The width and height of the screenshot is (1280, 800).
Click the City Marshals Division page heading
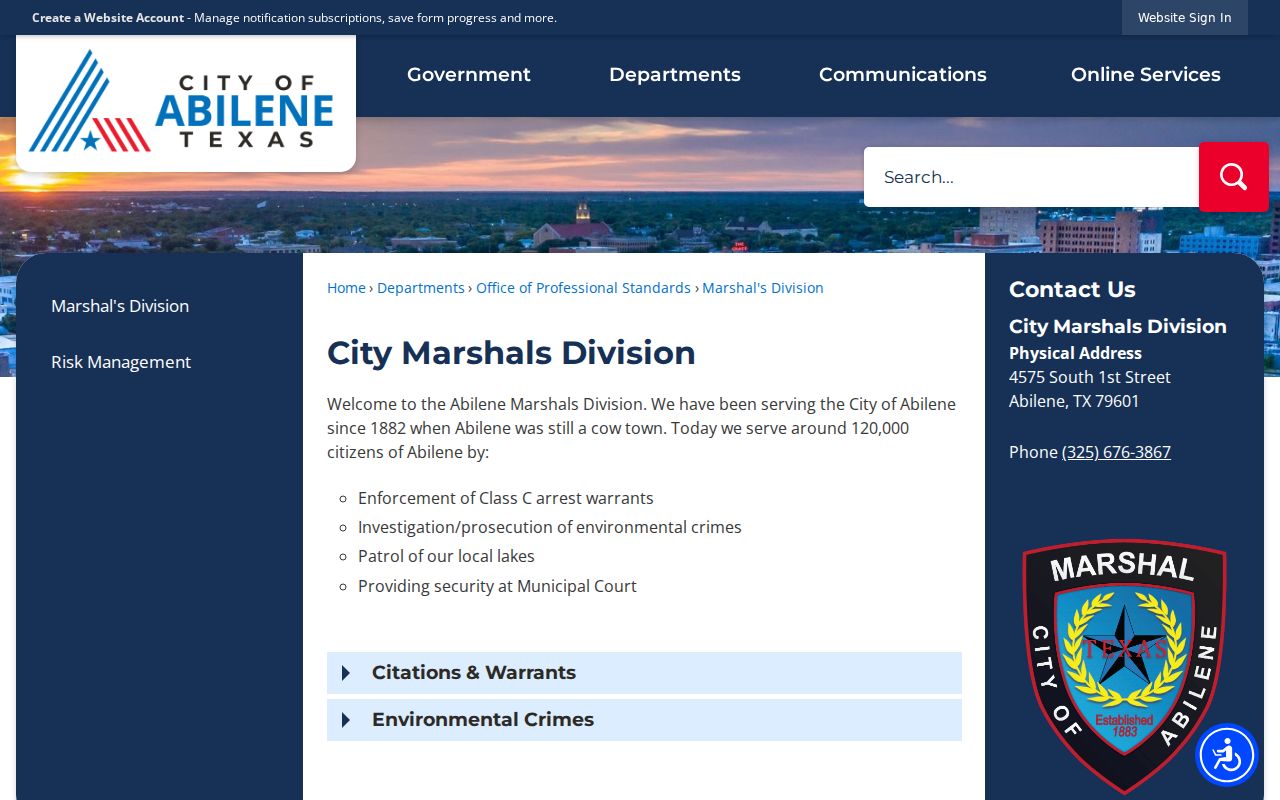tap(511, 353)
